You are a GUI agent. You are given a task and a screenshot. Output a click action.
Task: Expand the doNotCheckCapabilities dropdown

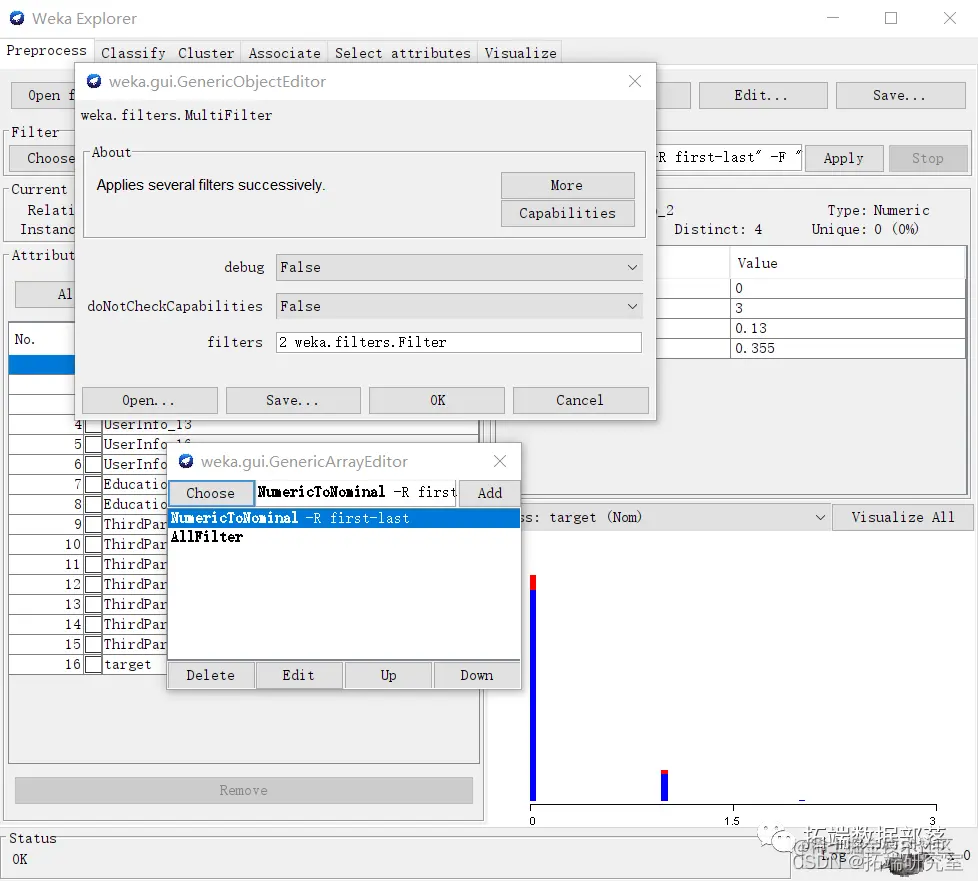[459, 306]
